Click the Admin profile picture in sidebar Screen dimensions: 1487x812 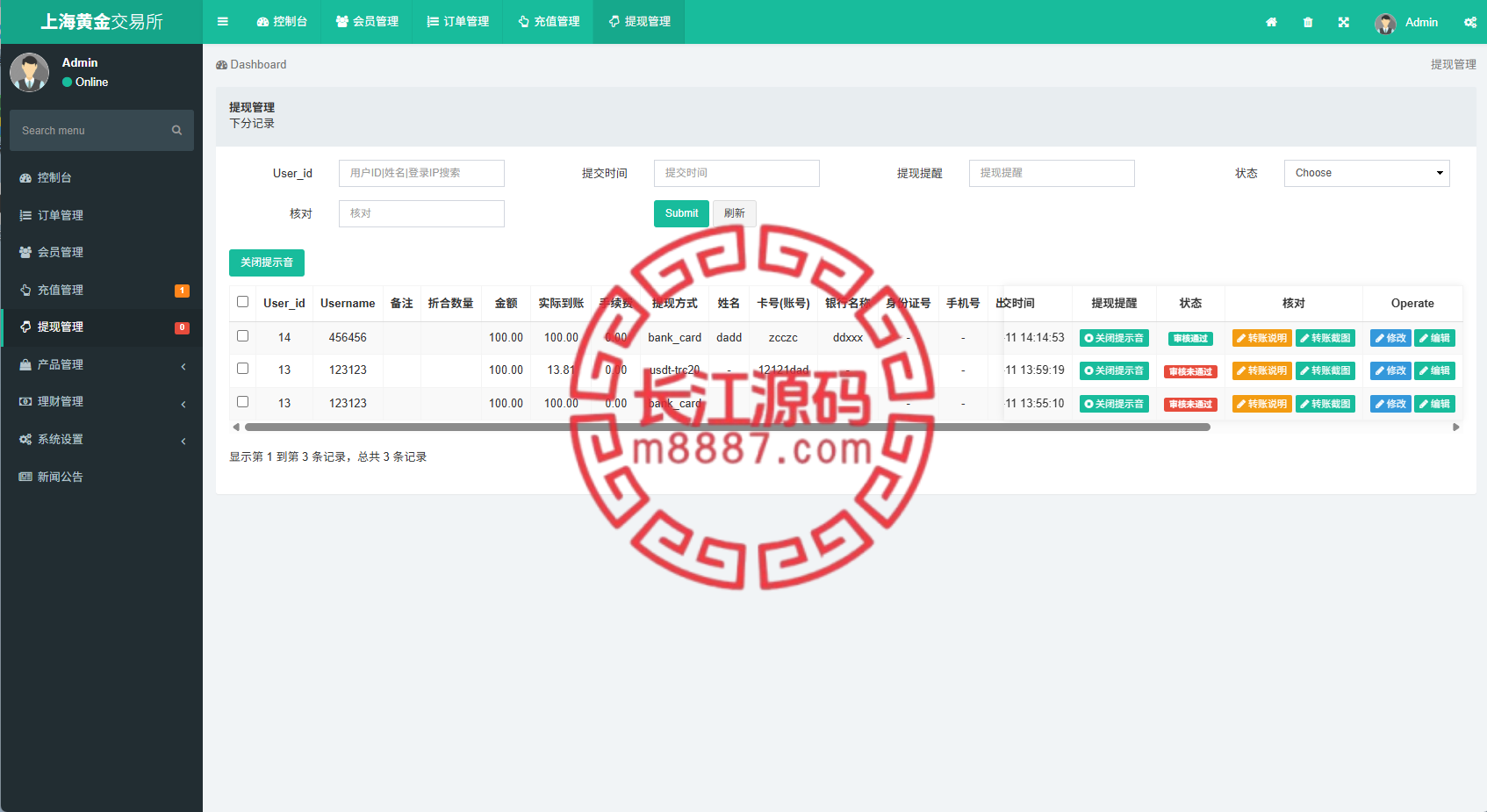pyautogui.click(x=29, y=72)
